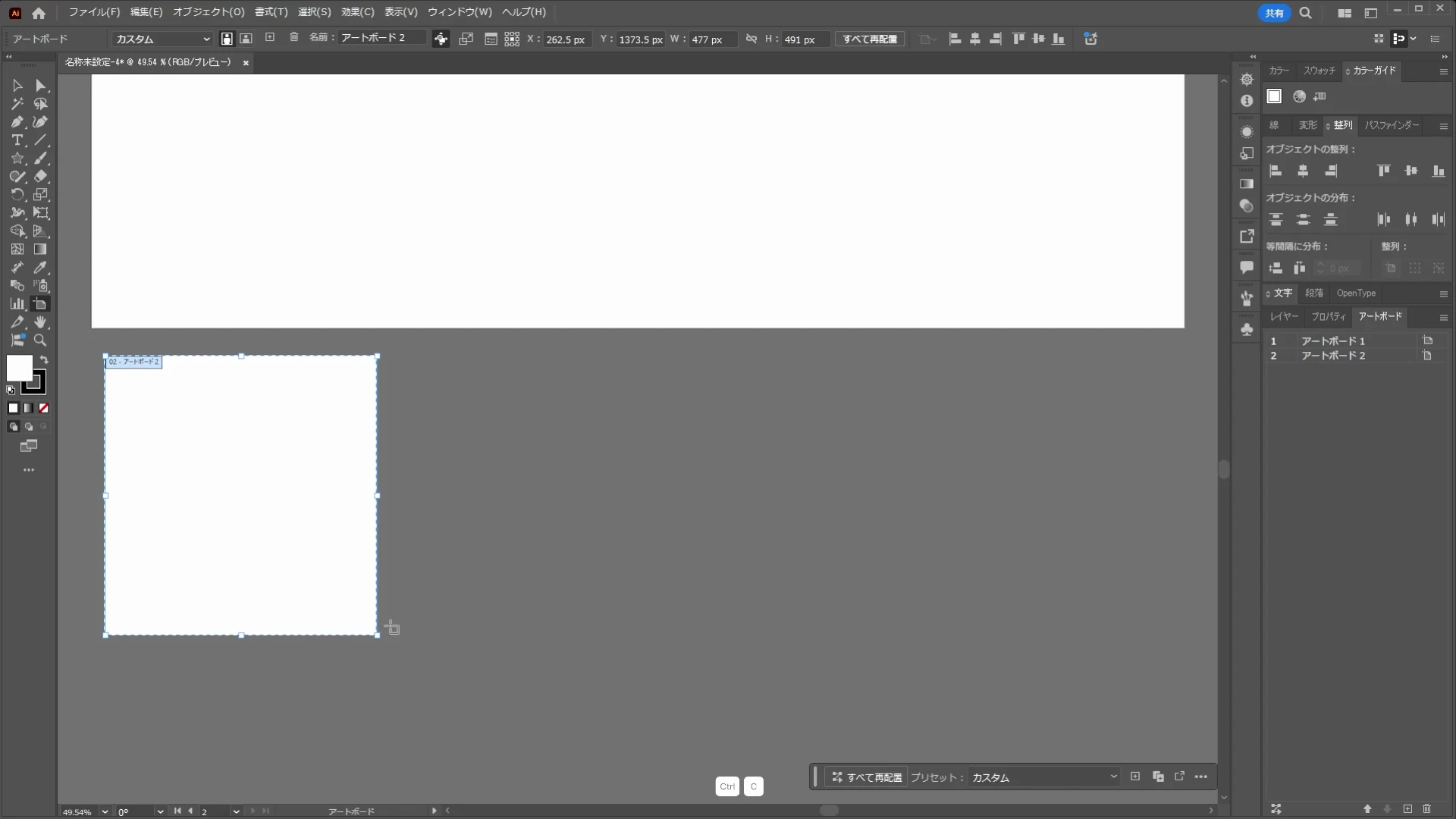Image resolution: width=1456 pixels, height=819 pixels.
Task: Select the Selection (arrow) tool
Action: pyautogui.click(x=17, y=86)
